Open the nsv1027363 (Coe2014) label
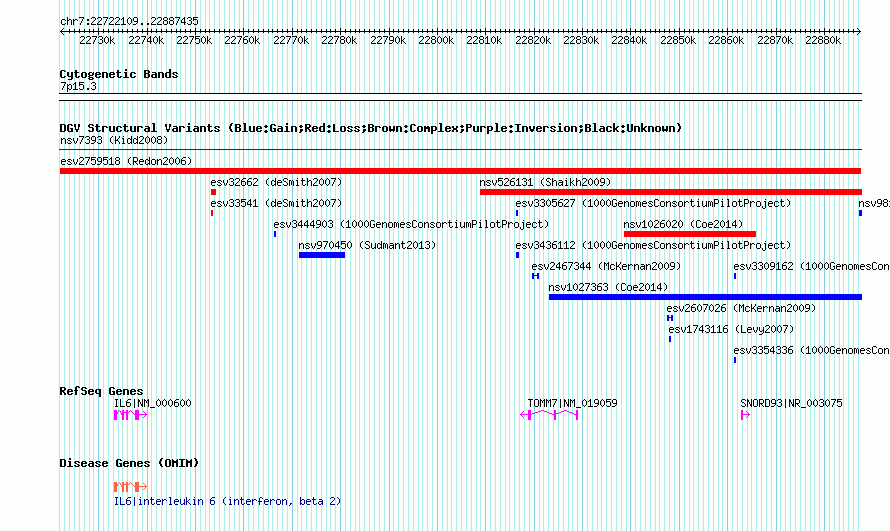Image resolution: width=890 pixels, height=531 pixels. tap(608, 287)
